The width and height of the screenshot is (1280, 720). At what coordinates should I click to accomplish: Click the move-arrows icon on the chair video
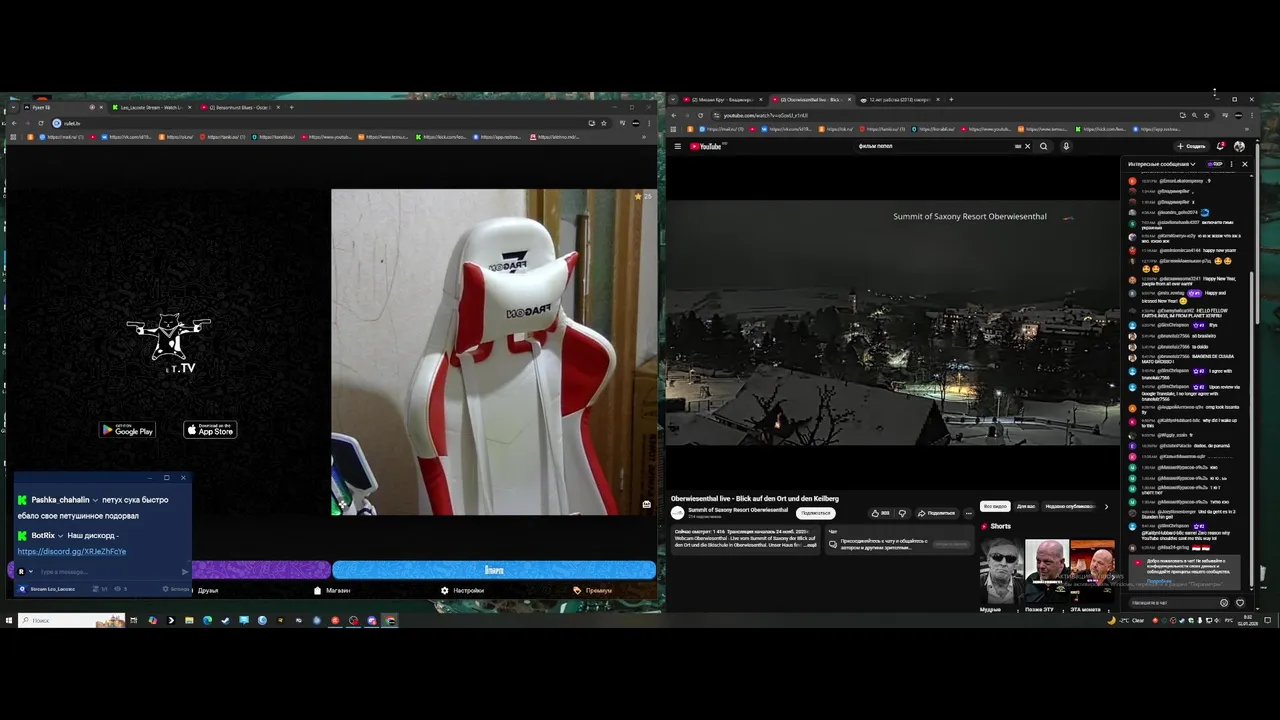341,505
